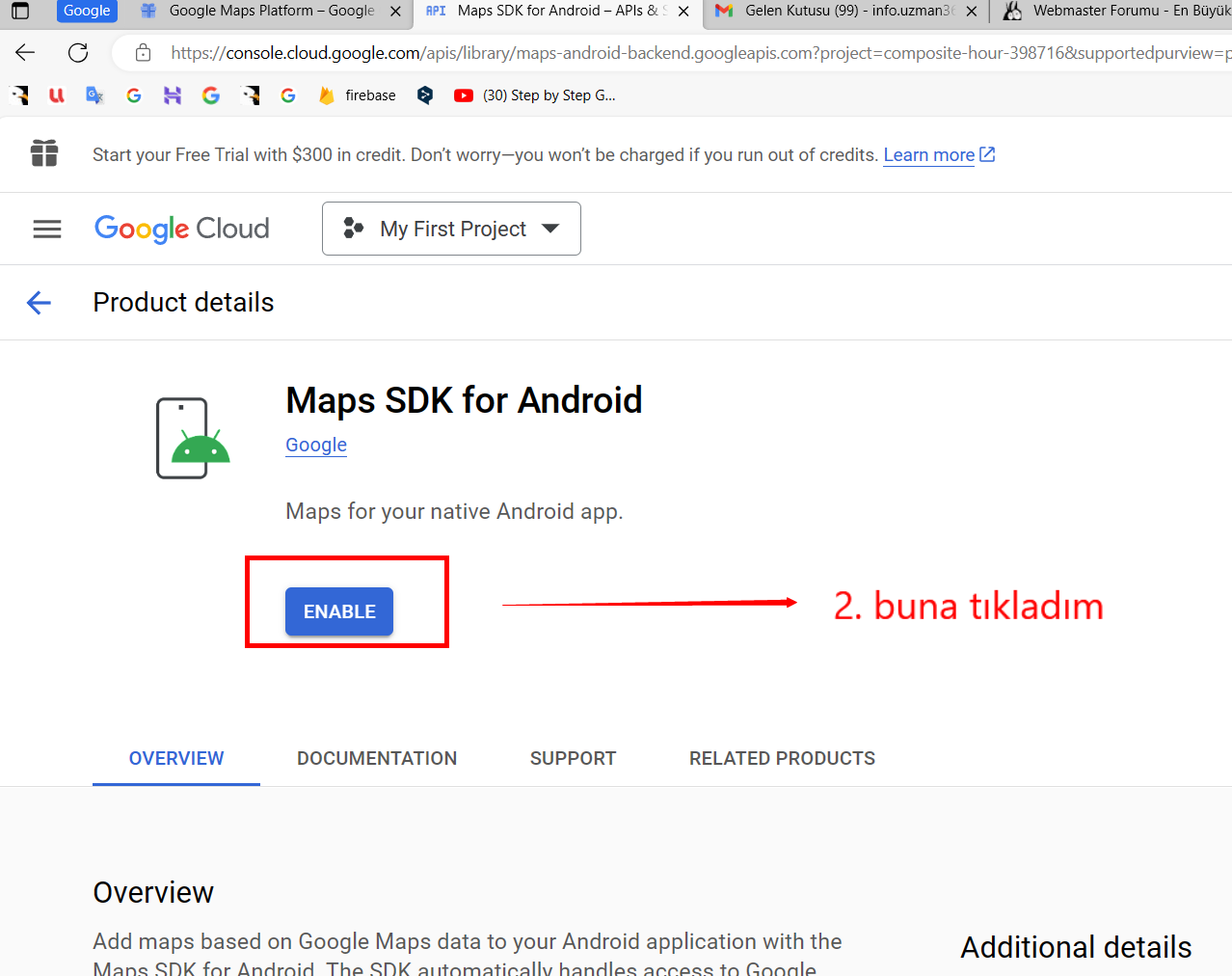Click the blue ENABLE button
Image resolution: width=1232 pixels, height=976 pixels.
pos(339,611)
